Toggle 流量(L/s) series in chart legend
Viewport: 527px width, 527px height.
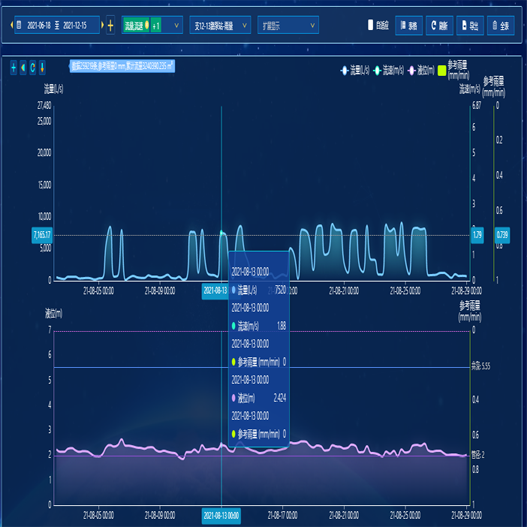(x=355, y=70)
